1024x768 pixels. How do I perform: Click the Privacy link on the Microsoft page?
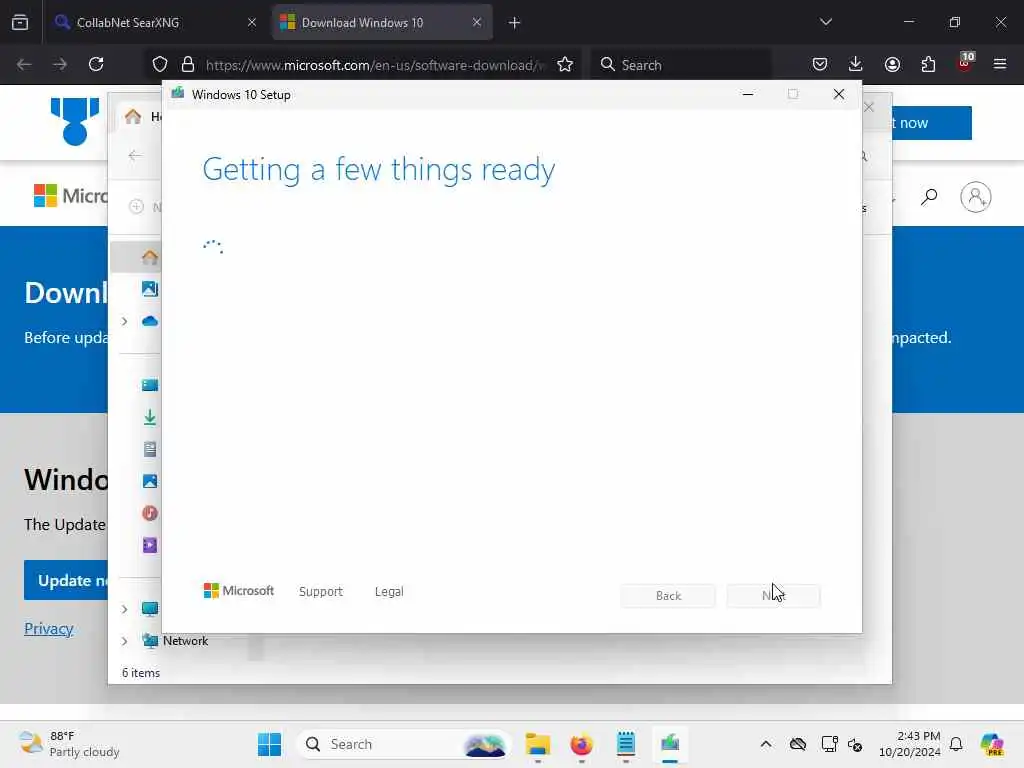coord(48,628)
